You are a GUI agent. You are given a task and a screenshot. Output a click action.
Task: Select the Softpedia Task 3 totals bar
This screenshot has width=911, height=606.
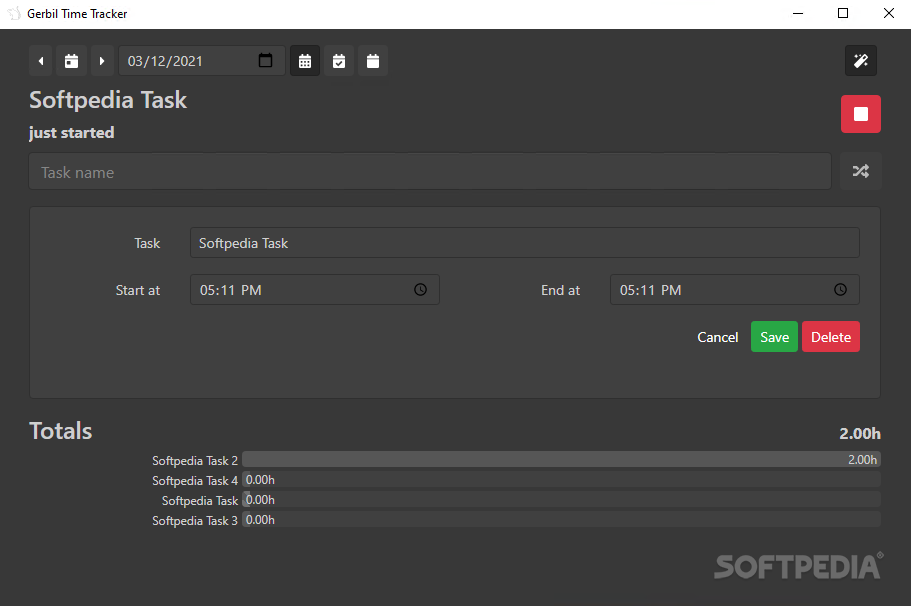(x=561, y=520)
